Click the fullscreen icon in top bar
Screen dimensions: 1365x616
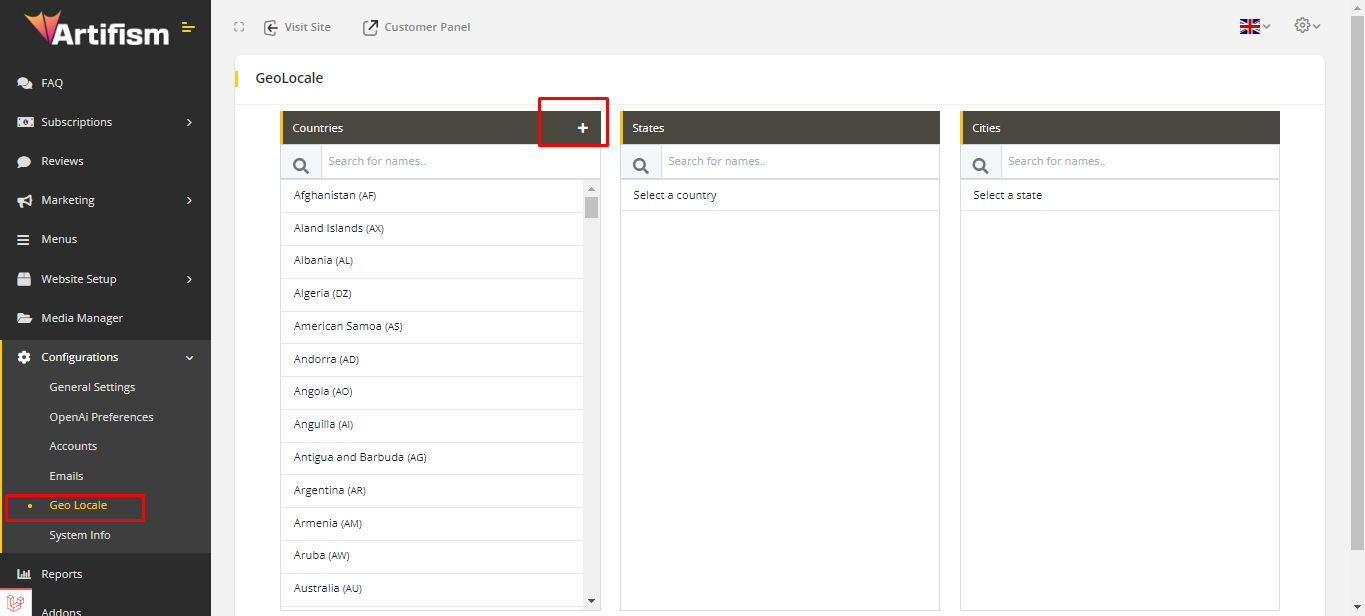239,27
